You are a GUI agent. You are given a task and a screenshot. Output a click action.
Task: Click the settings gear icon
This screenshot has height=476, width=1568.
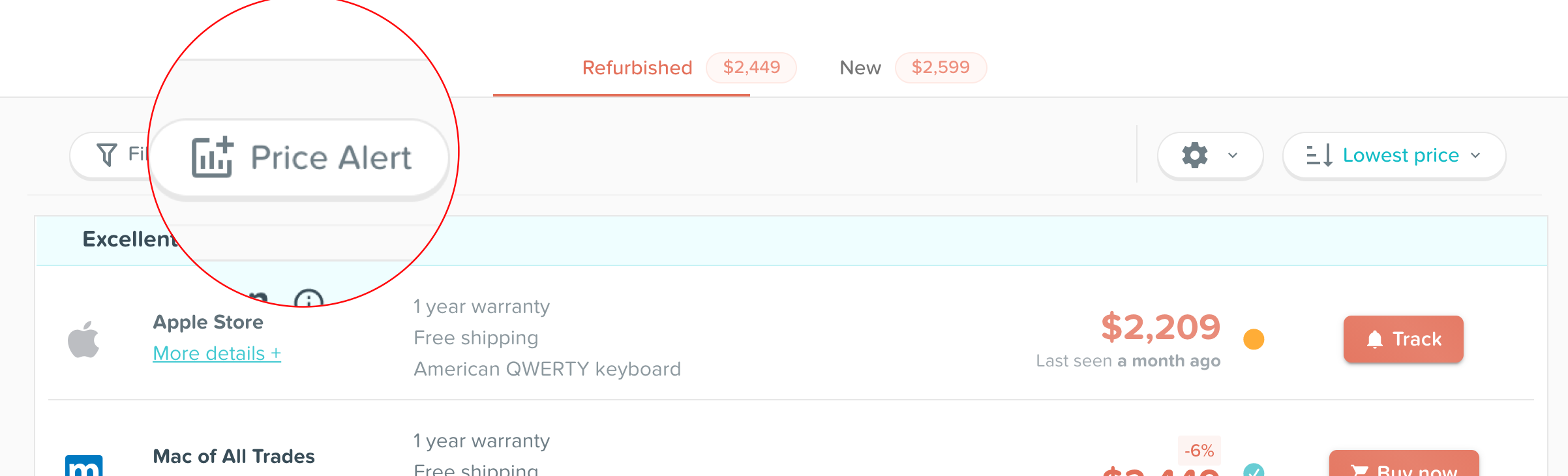click(x=1195, y=155)
